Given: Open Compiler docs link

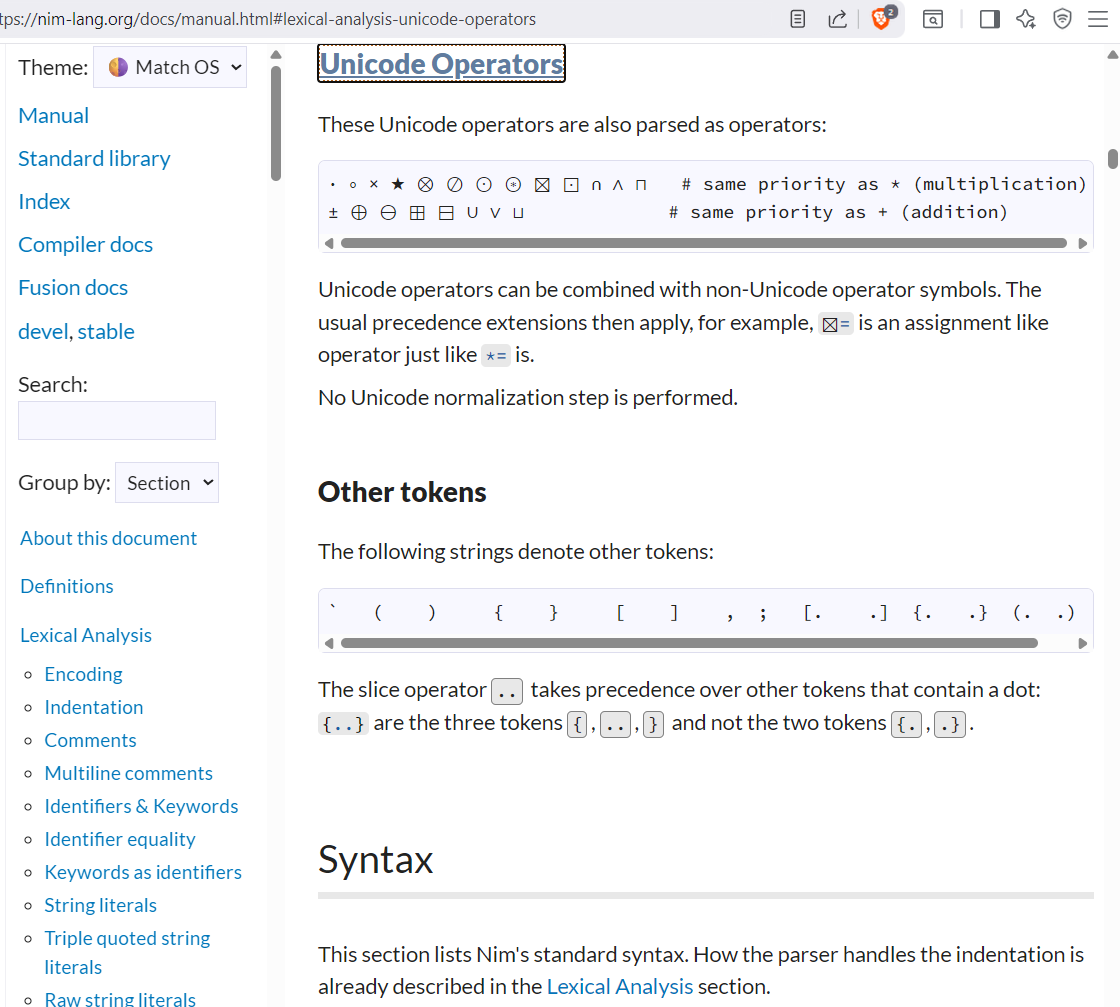Looking at the screenshot, I should [86, 245].
